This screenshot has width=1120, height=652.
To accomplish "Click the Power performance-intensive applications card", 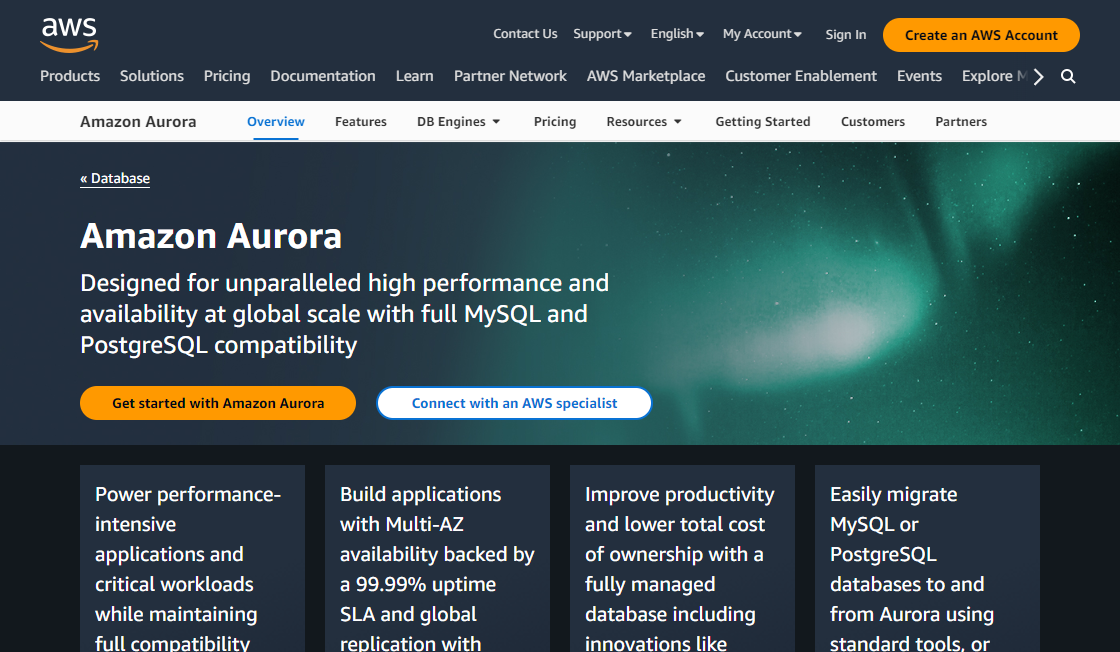I will [192, 558].
